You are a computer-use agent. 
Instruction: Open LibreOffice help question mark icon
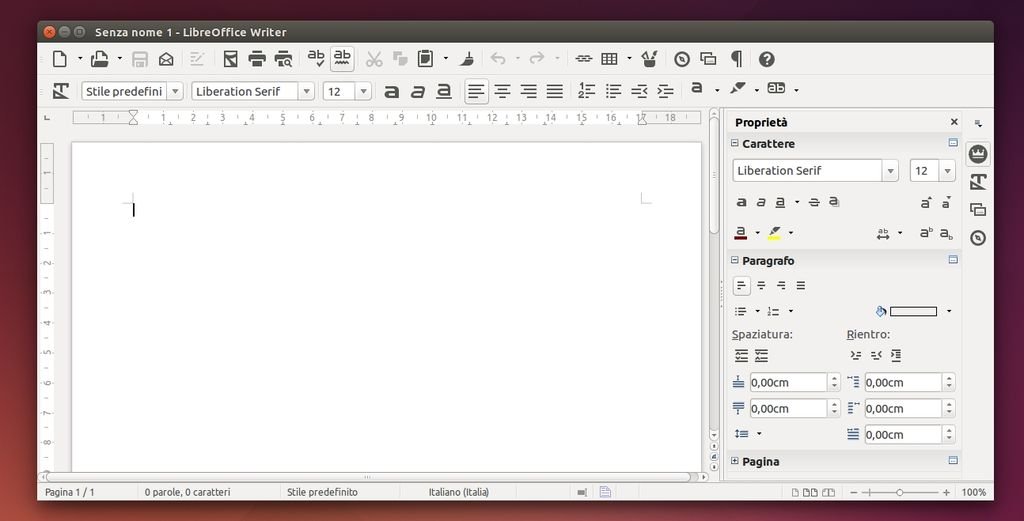tap(766, 59)
